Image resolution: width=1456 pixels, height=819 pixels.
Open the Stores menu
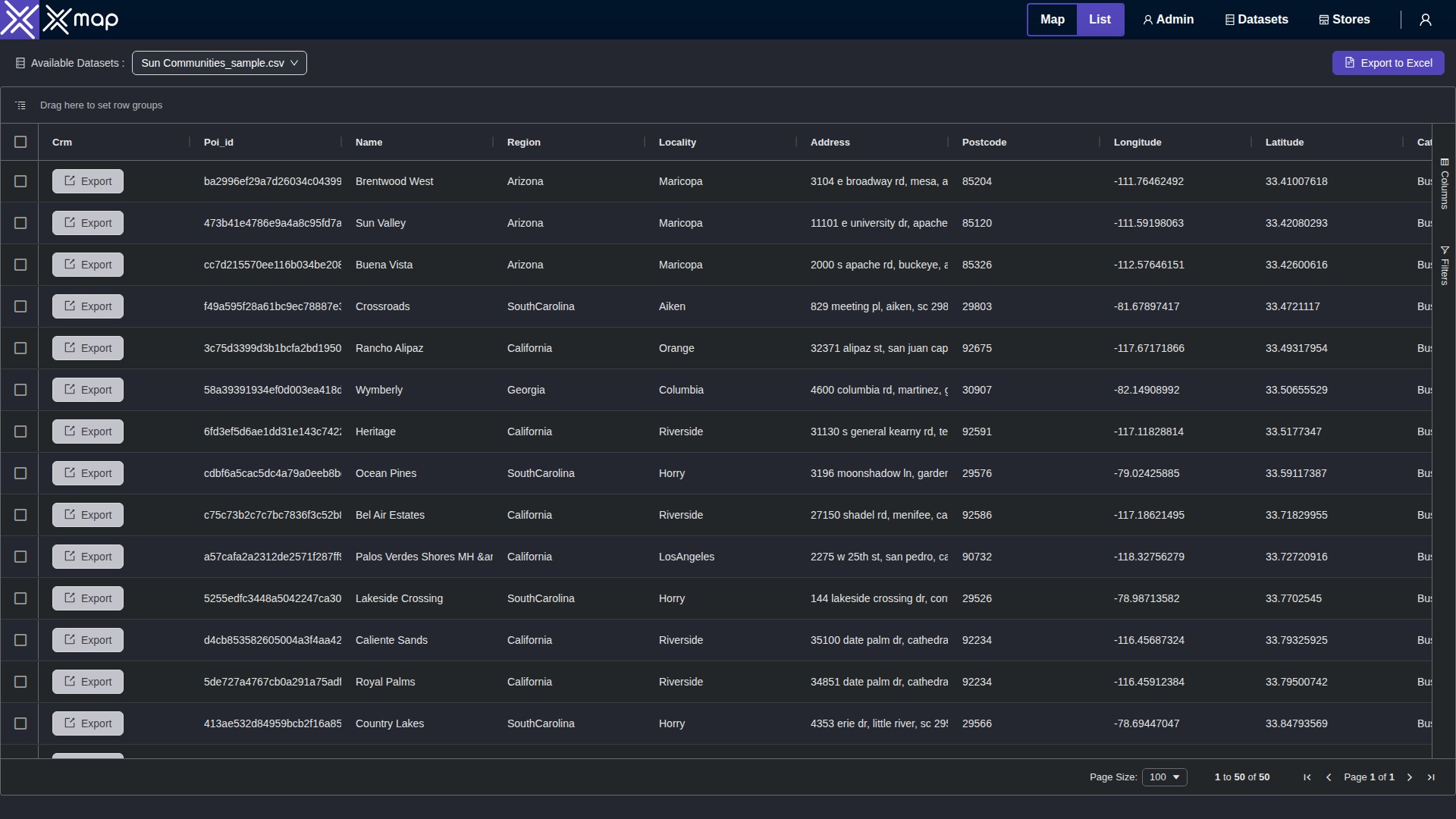pos(1345,20)
